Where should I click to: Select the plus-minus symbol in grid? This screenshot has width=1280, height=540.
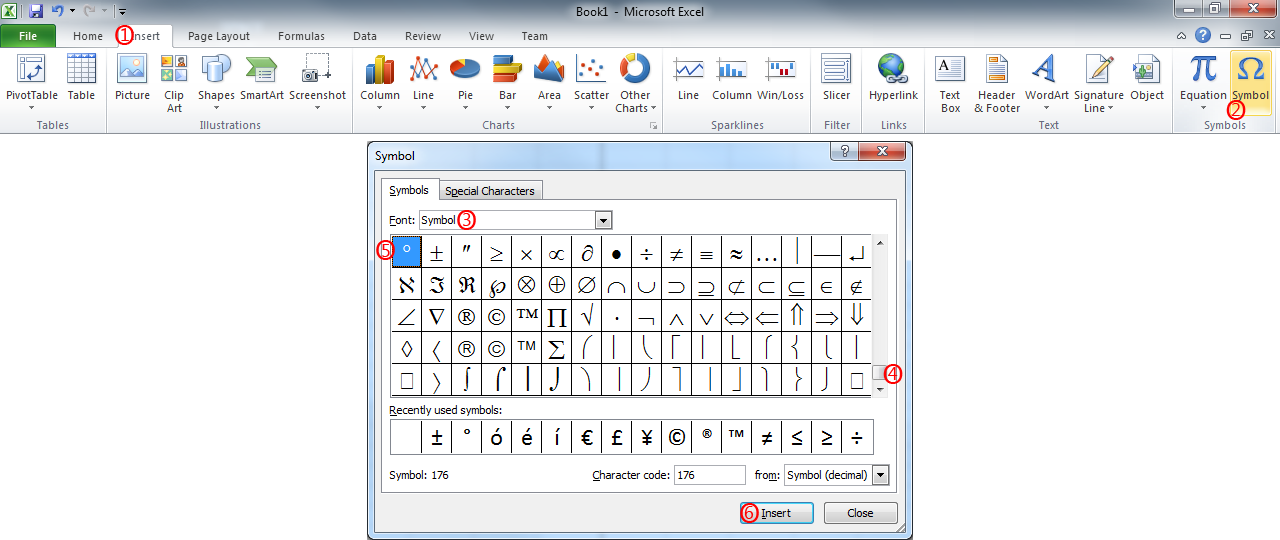coord(437,251)
